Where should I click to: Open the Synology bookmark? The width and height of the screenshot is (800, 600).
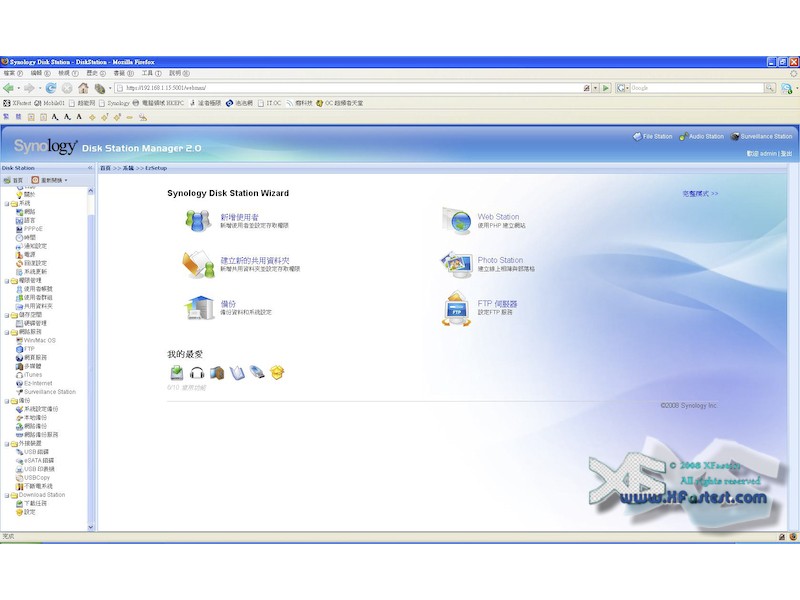pos(115,103)
